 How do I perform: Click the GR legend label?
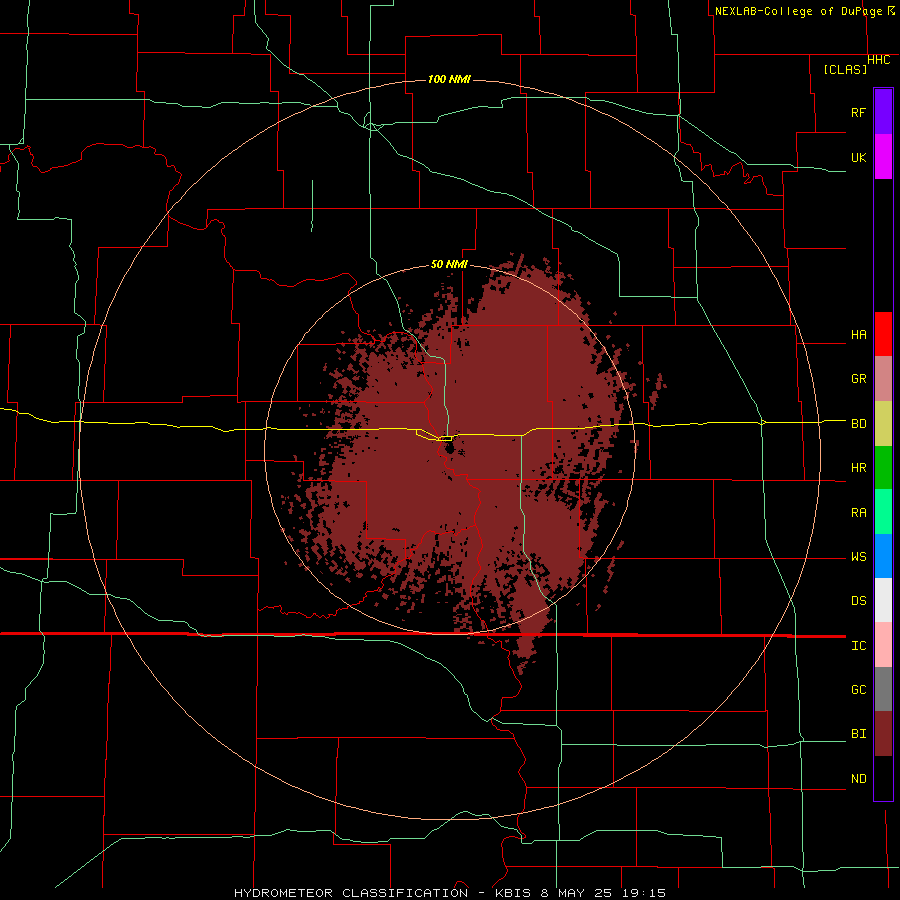(858, 379)
